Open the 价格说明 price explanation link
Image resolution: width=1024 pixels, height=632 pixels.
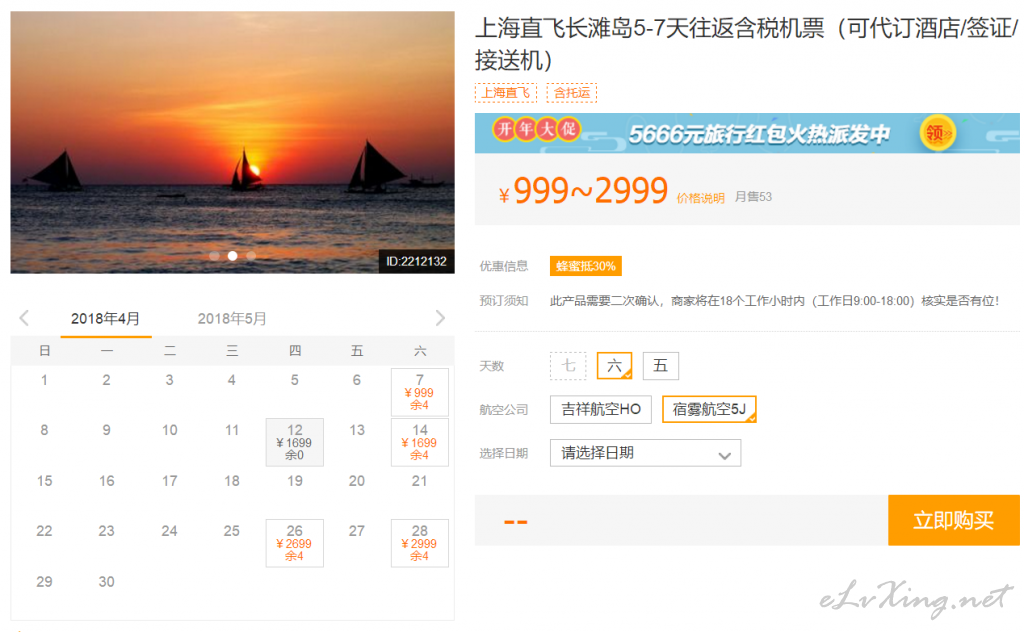coord(700,198)
